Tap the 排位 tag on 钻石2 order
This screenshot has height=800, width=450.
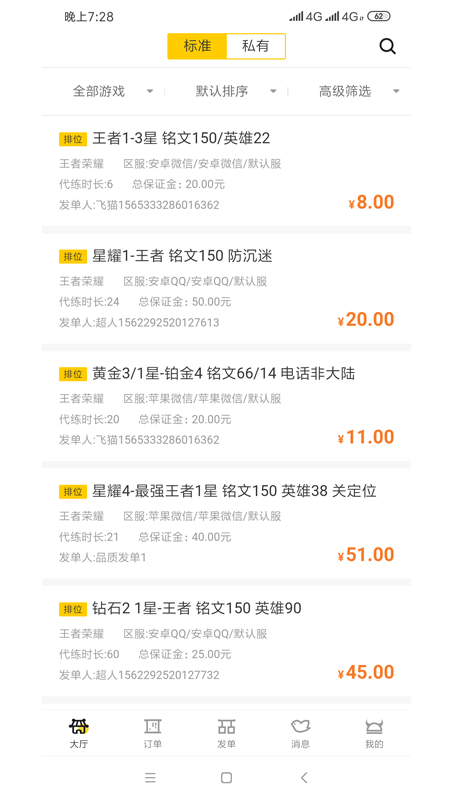click(x=73, y=609)
